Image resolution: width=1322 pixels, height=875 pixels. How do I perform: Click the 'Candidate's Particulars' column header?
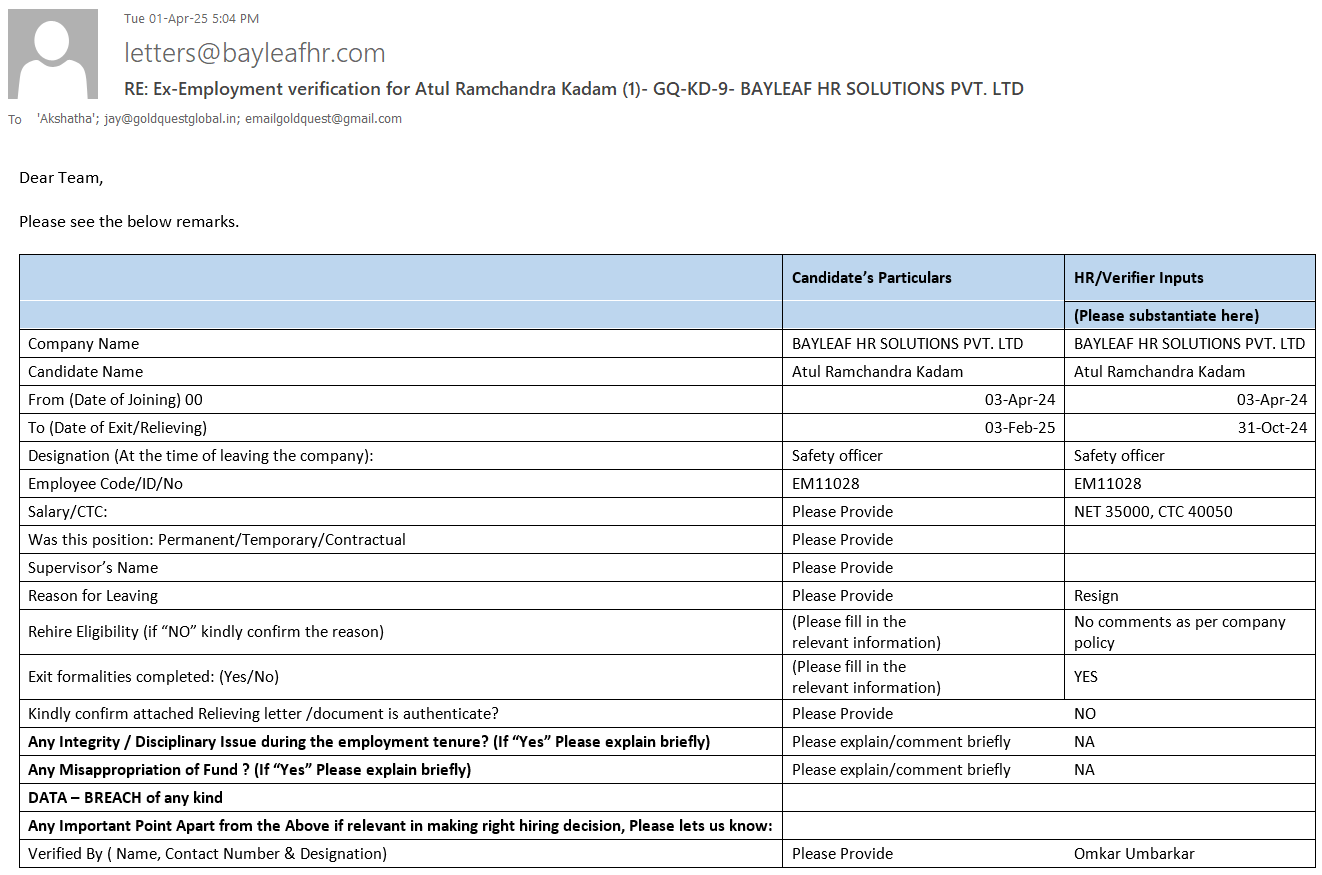(872, 278)
